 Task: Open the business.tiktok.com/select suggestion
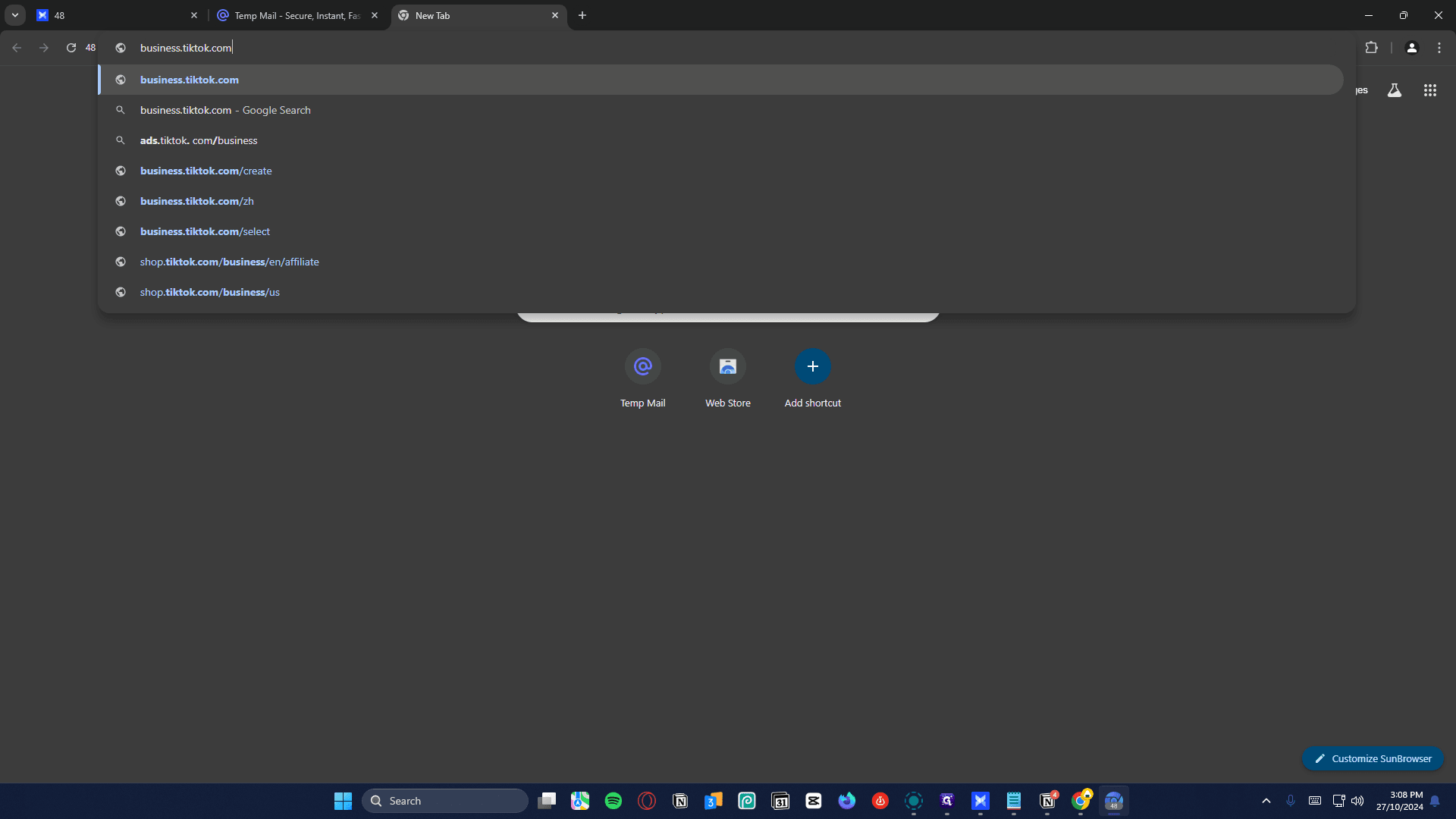720,231
